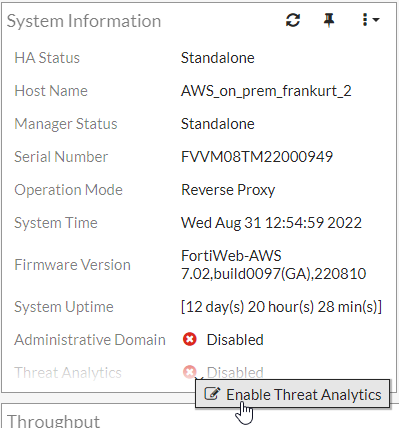Image resolution: width=399 pixels, height=428 pixels.
Task: Click the Throughput widget title
Action: point(53,421)
